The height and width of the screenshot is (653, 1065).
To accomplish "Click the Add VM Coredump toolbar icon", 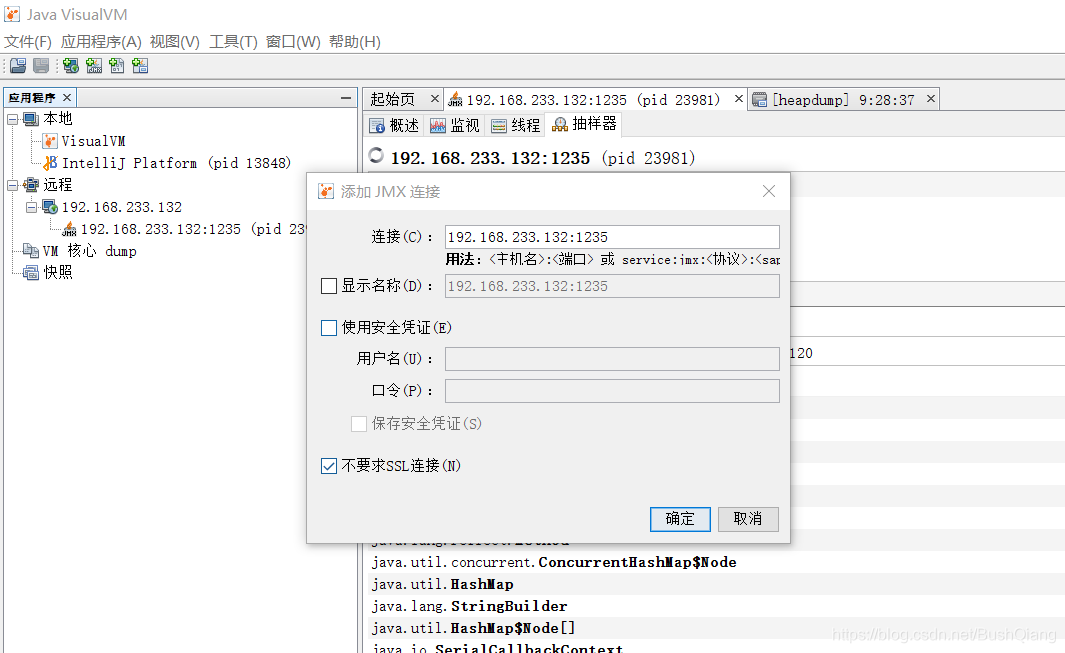I will click(117, 66).
